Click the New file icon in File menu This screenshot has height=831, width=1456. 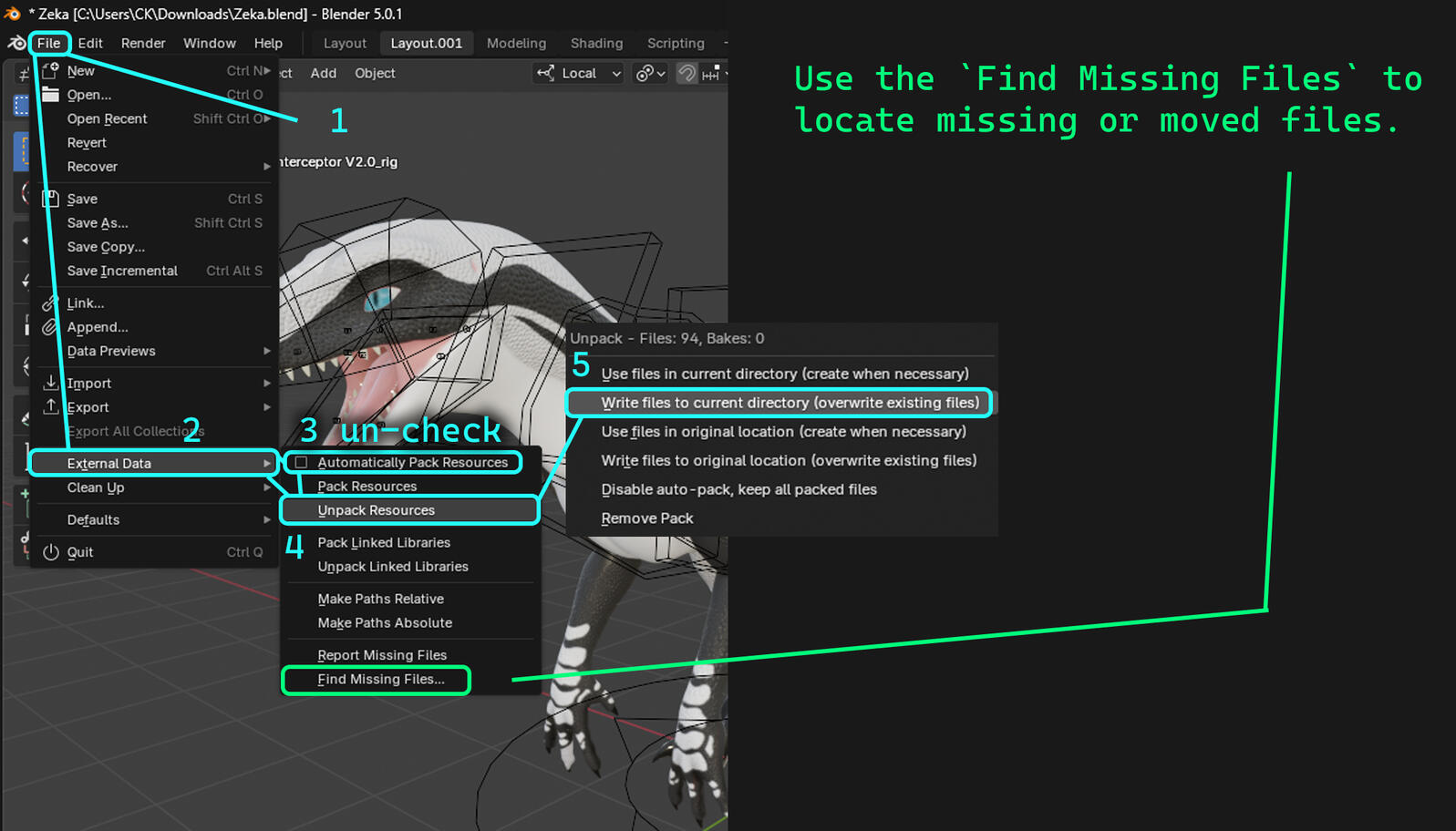tap(51, 70)
